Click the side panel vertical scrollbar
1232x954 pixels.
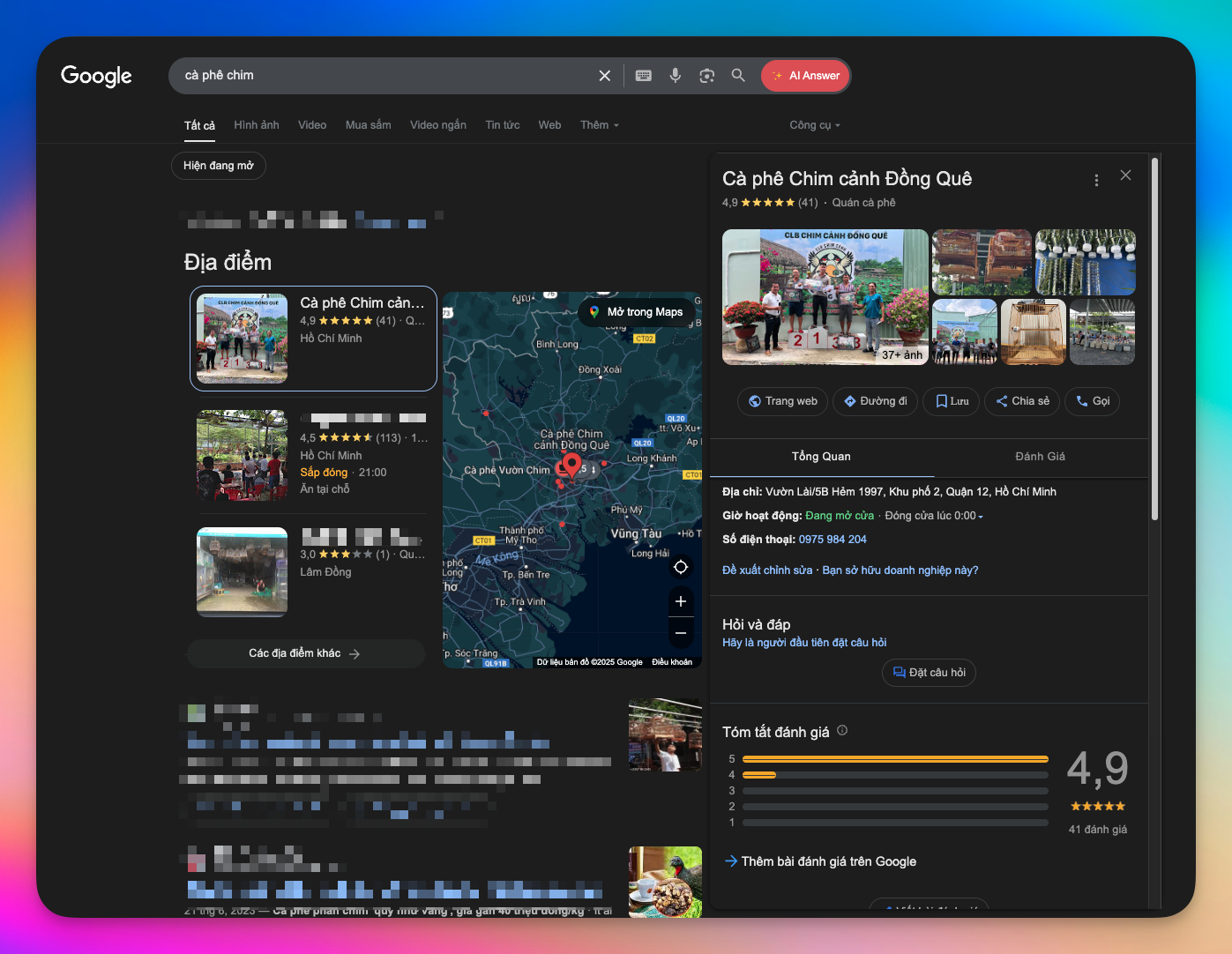click(x=1154, y=339)
